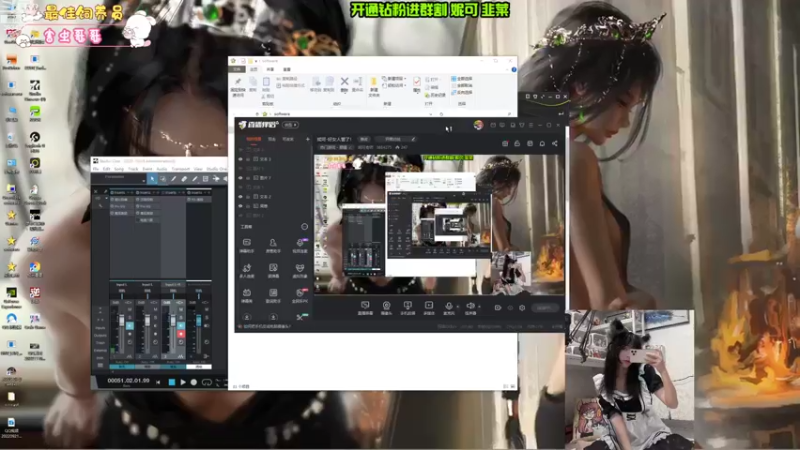Screen dimensions: 800x450
Task: Select the Arrow tool in Studio One toolbar
Action: pyautogui.click(x=152, y=179)
